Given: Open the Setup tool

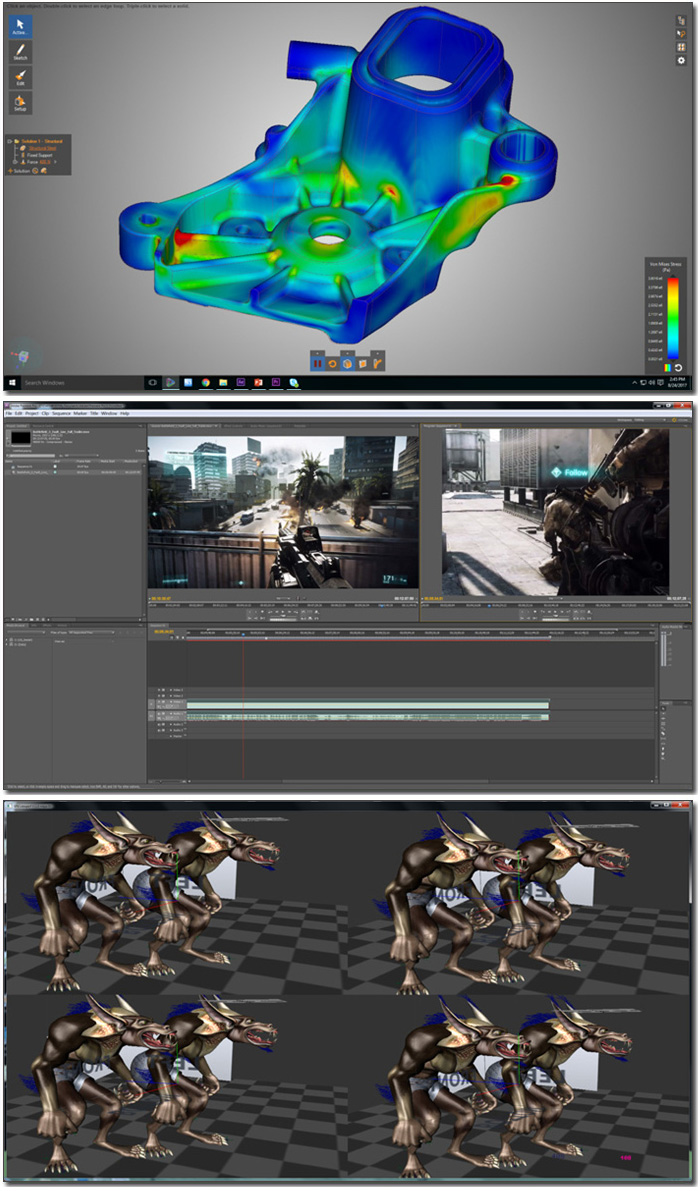Looking at the screenshot, I should point(20,103).
